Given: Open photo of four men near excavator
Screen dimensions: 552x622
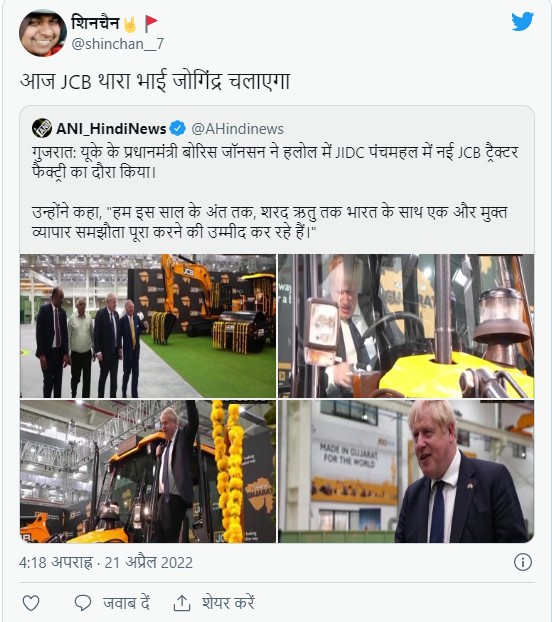Looking at the screenshot, I should pyautogui.click(x=148, y=326).
